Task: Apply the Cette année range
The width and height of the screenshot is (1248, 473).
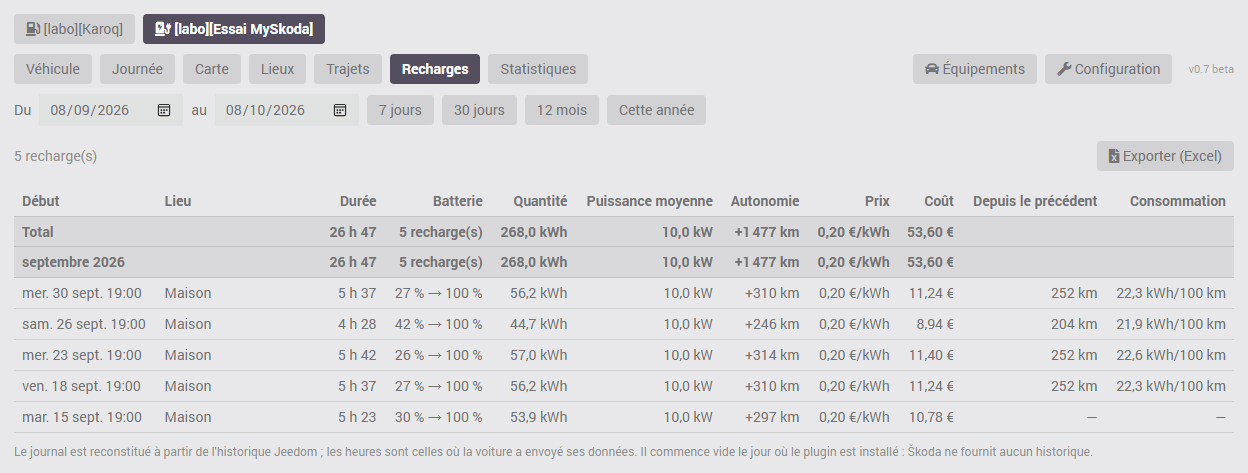Action: tap(656, 110)
